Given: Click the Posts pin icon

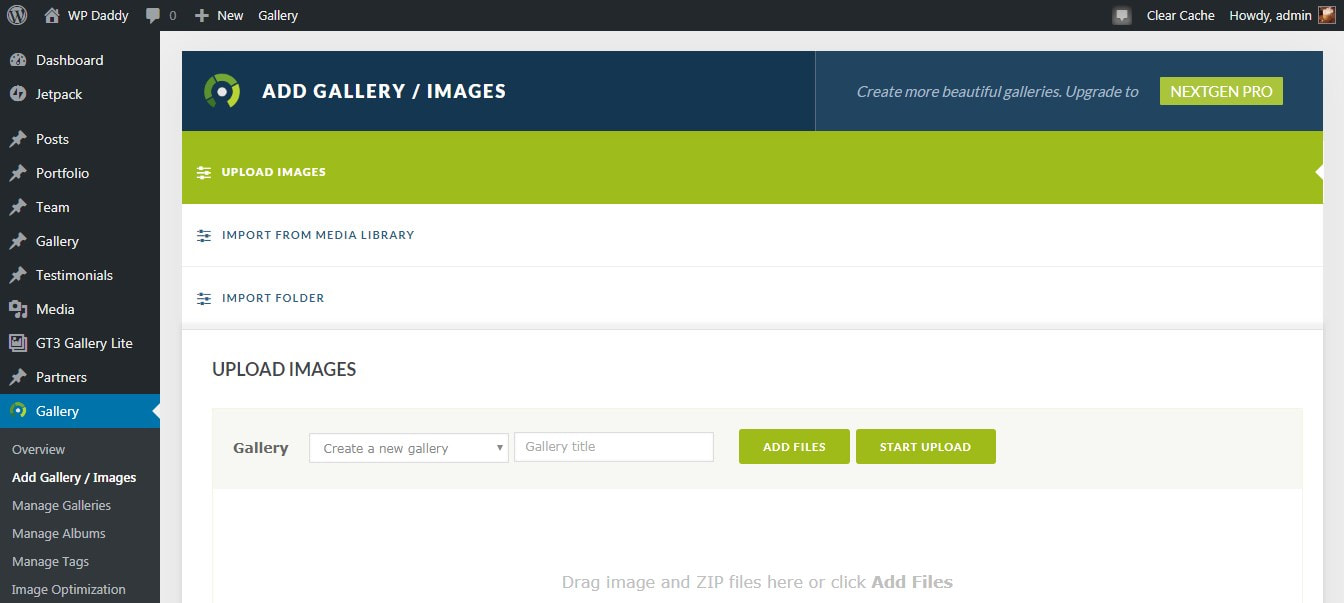Looking at the screenshot, I should [x=17, y=139].
